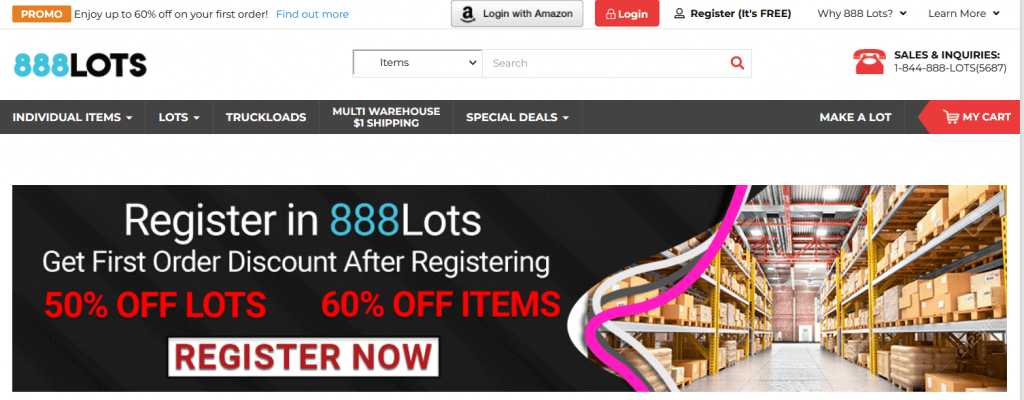Viewport: 1024px width, 400px height.
Task: Click Make a Lot
Action: pyautogui.click(x=855, y=117)
